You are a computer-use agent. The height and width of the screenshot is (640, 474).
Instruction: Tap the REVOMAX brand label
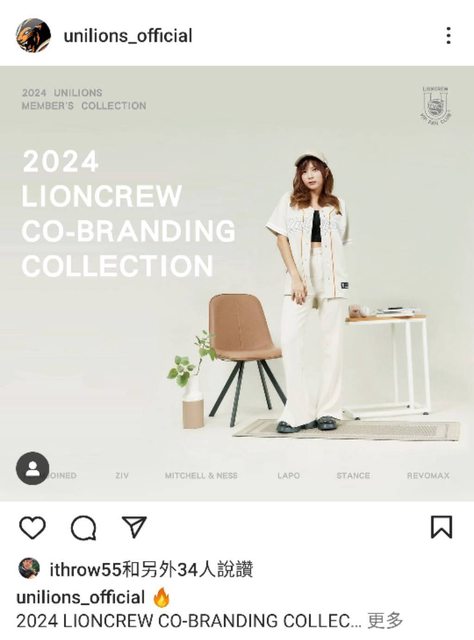pyautogui.click(x=428, y=476)
